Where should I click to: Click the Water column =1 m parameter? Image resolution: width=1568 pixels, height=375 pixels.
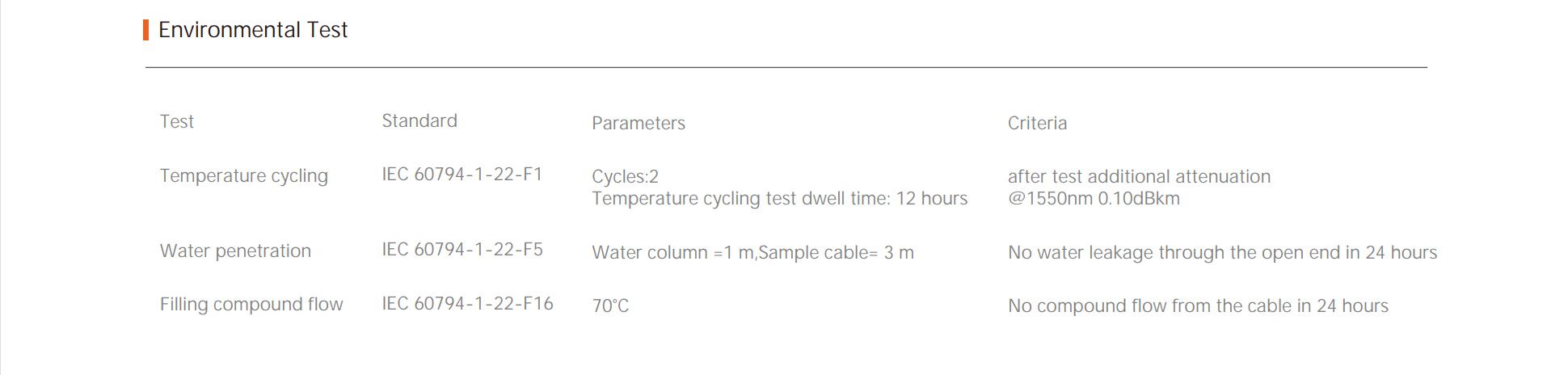click(x=752, y=253)
